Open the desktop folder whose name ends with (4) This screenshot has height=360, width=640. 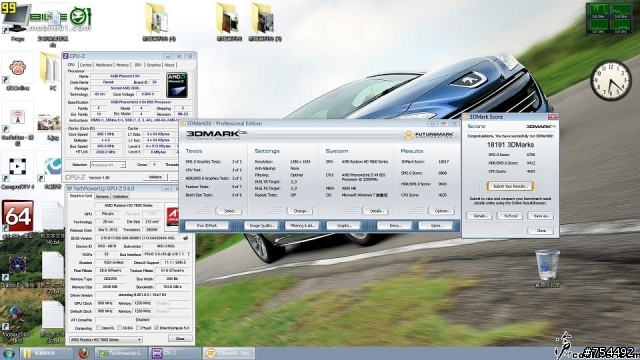158,19
